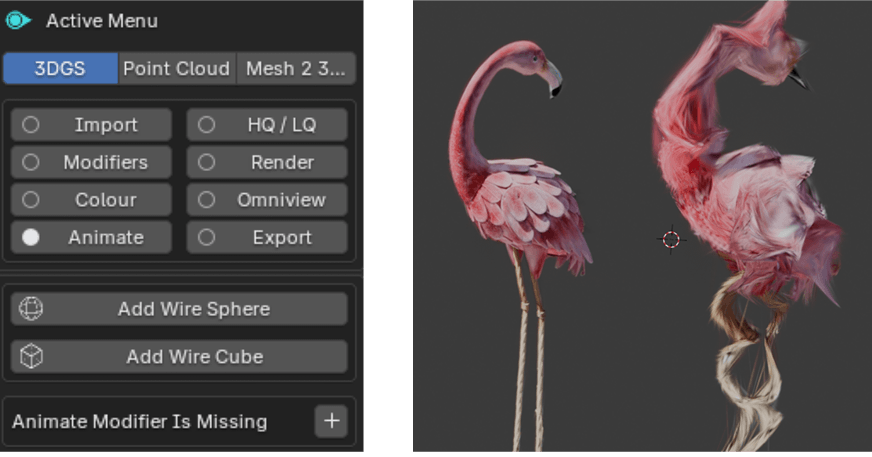Select the Export option
Viewport: 872px width, 457px height.
(267, 238)
